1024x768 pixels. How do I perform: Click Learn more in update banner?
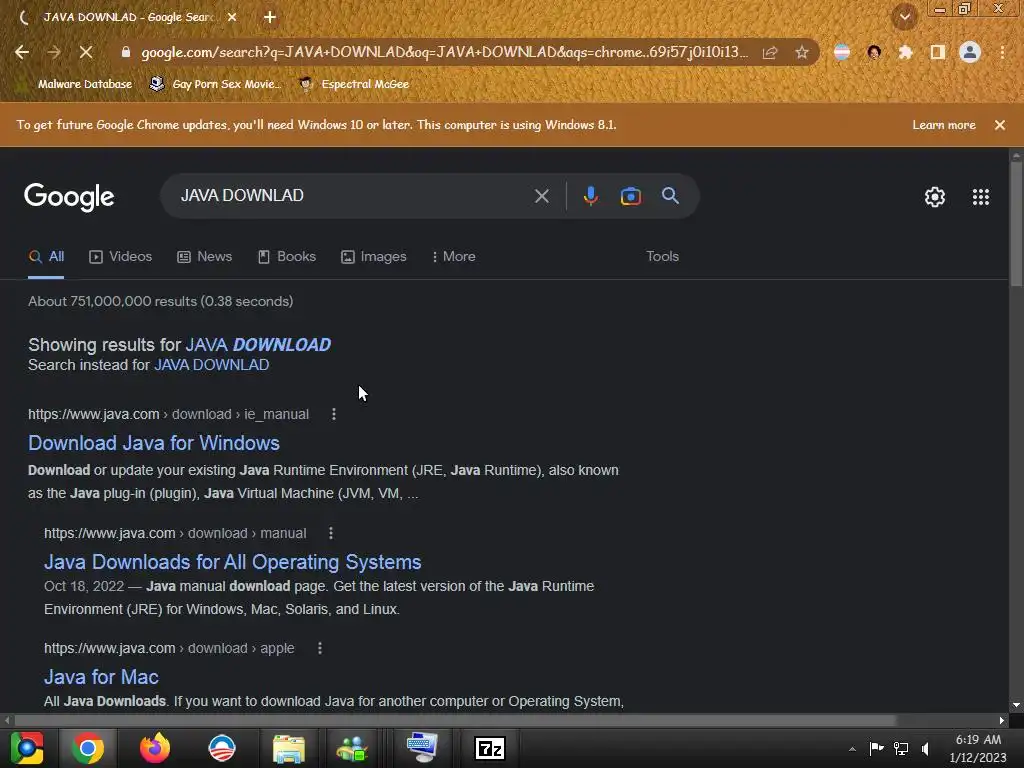[944, 125]
